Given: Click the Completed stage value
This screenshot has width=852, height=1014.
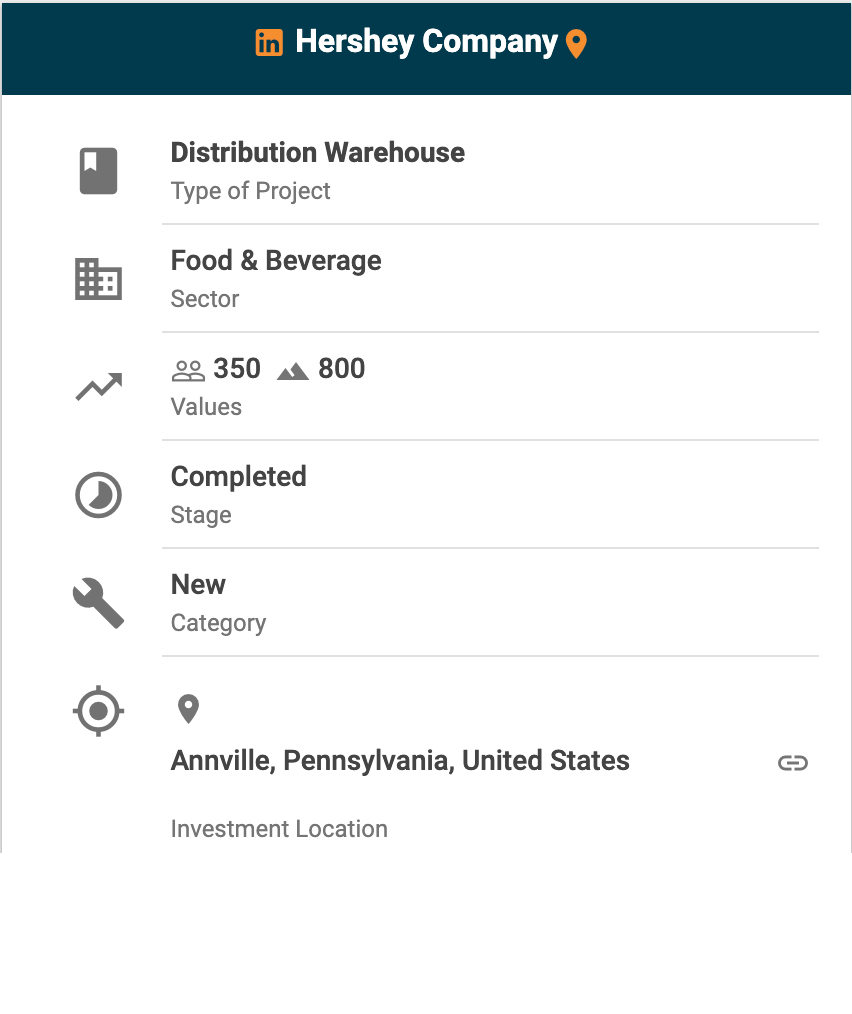Looking at the screenshot, I should pos(238,477).
